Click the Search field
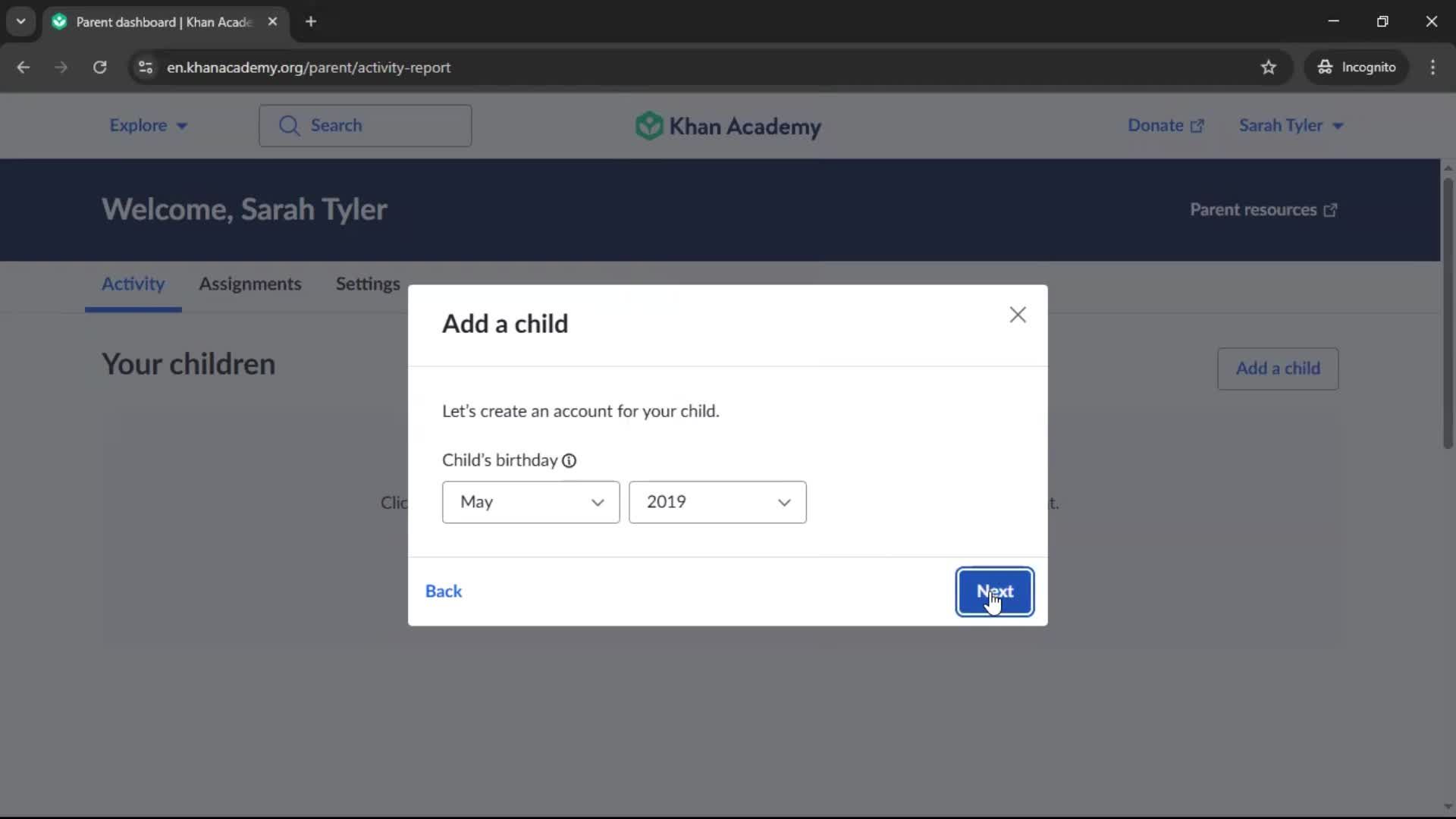1456x819 pixels. 365,126
